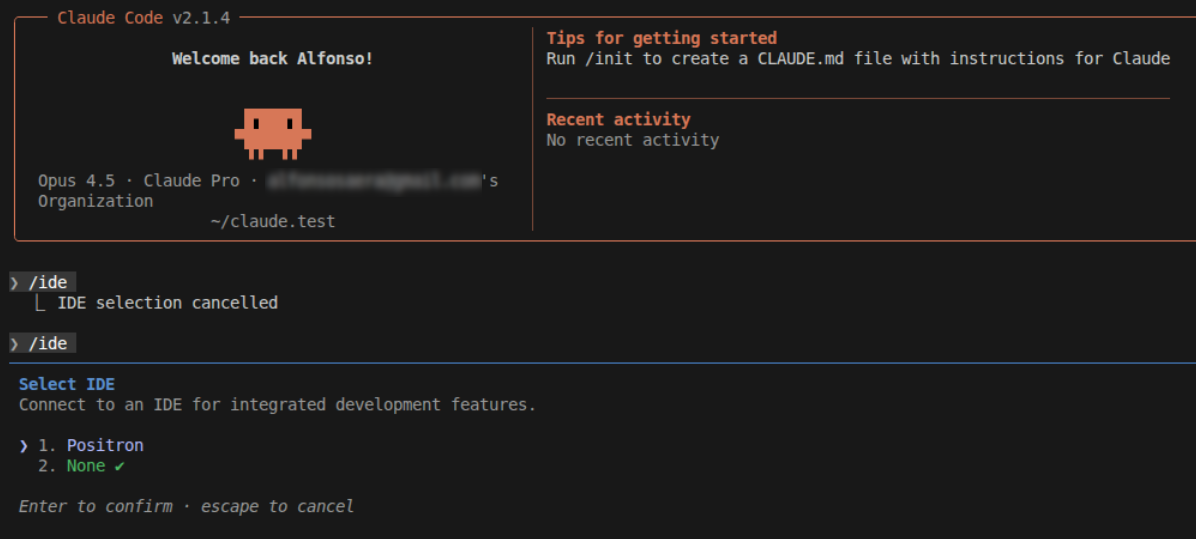1196x539 pixels.
Task: Click the selection arrow before Positron
Action: [x=24, y=446]
